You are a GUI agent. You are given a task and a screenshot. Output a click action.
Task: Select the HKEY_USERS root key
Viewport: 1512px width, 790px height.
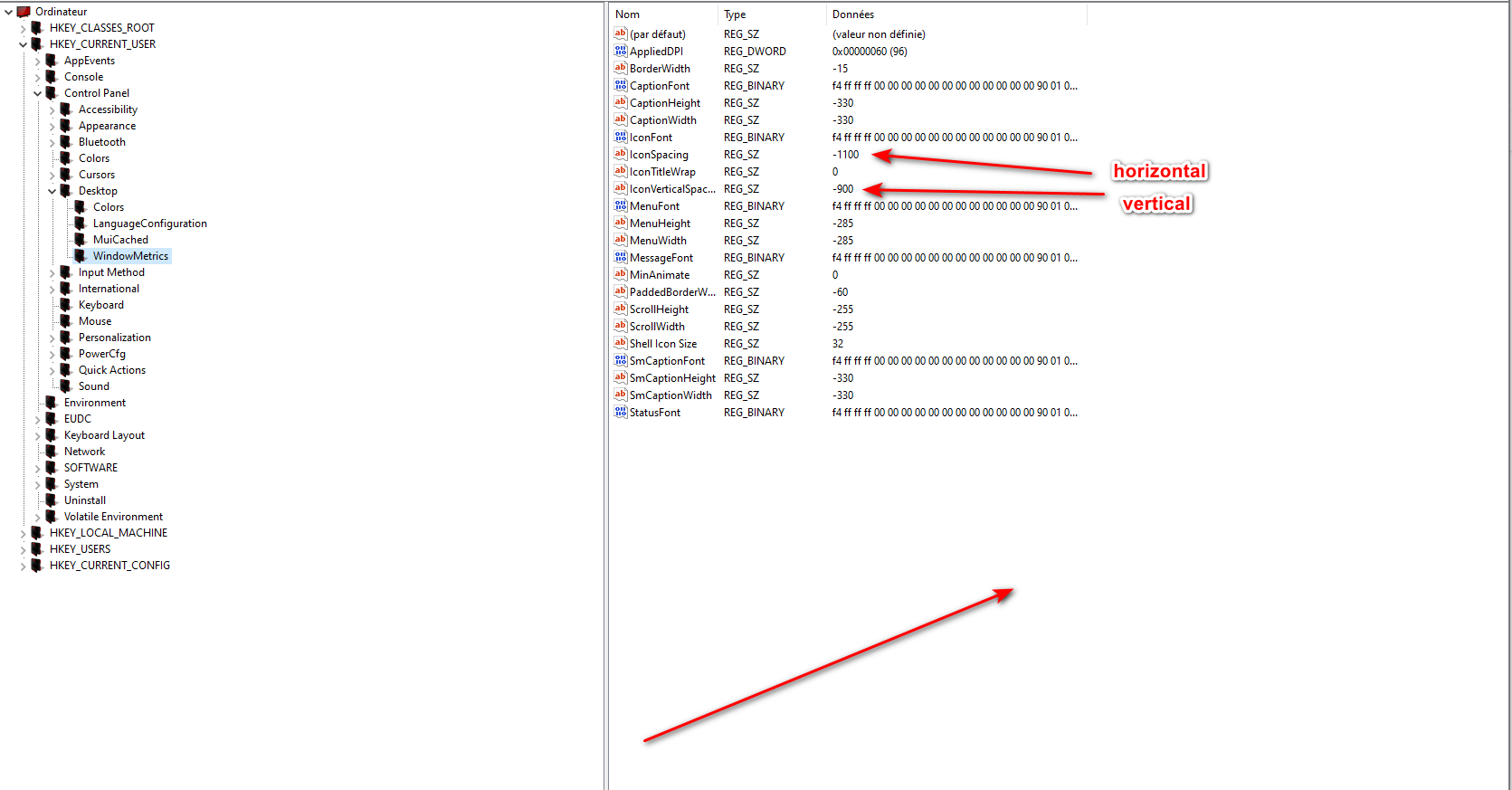pos(80,549)
